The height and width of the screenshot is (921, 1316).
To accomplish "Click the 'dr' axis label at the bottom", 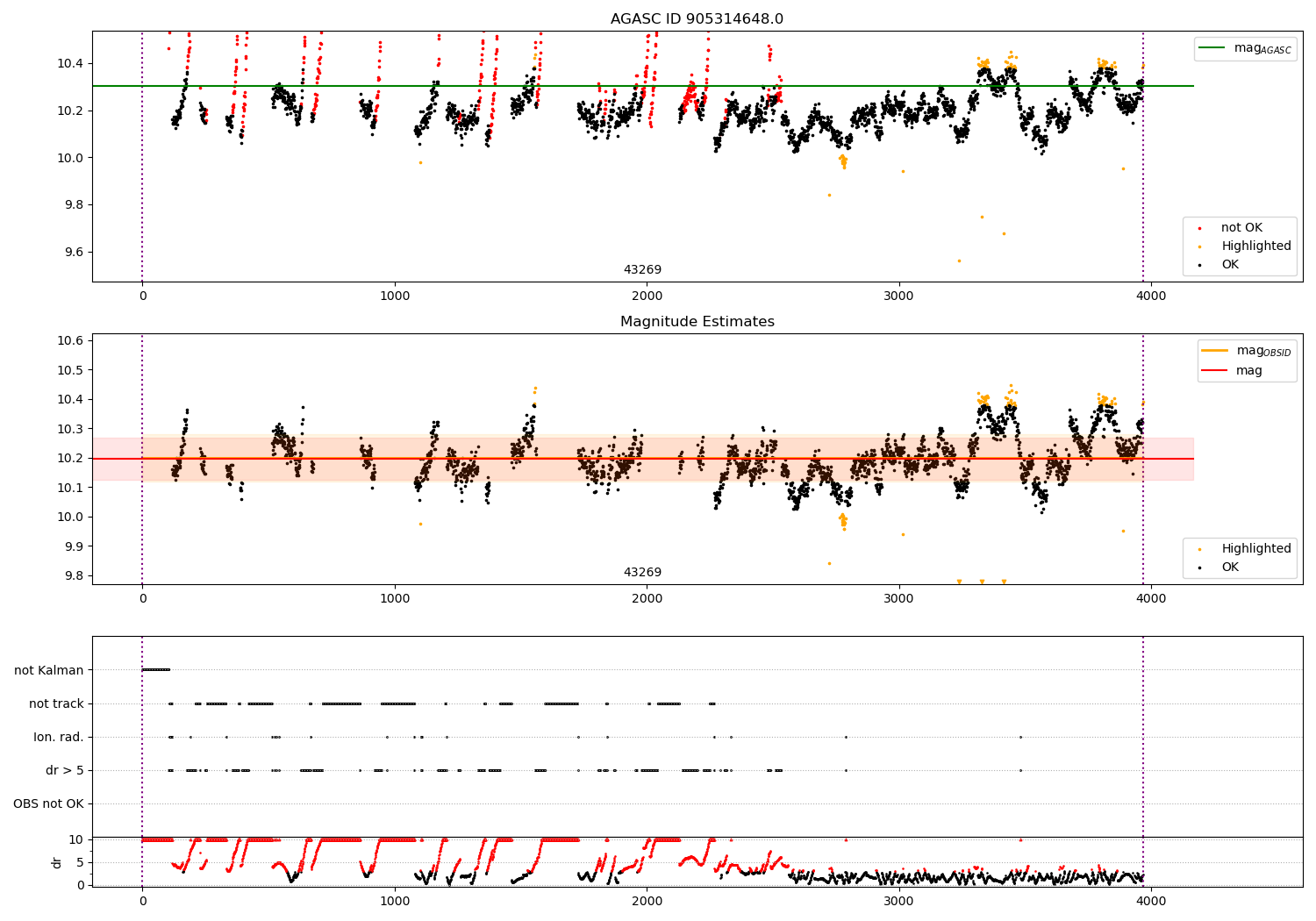I will click(57, 862).
